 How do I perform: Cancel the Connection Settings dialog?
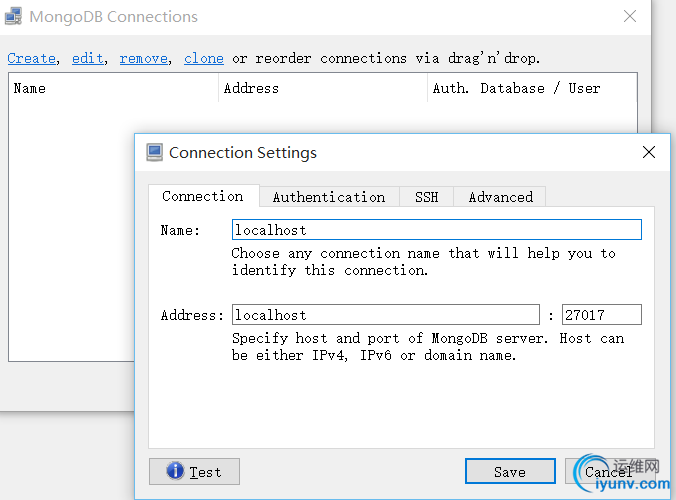coord(610,472)
